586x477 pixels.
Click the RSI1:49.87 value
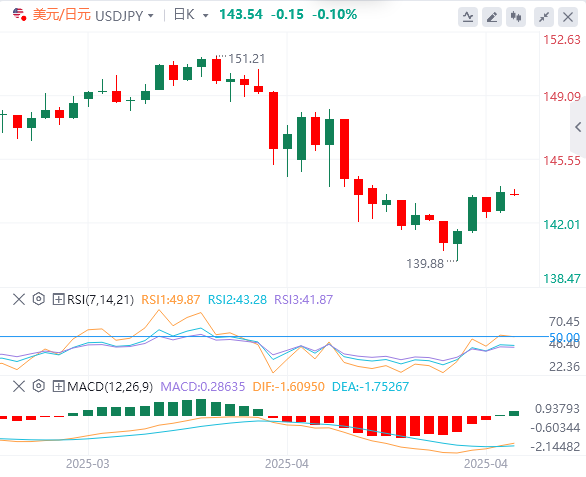pos(170,300)
